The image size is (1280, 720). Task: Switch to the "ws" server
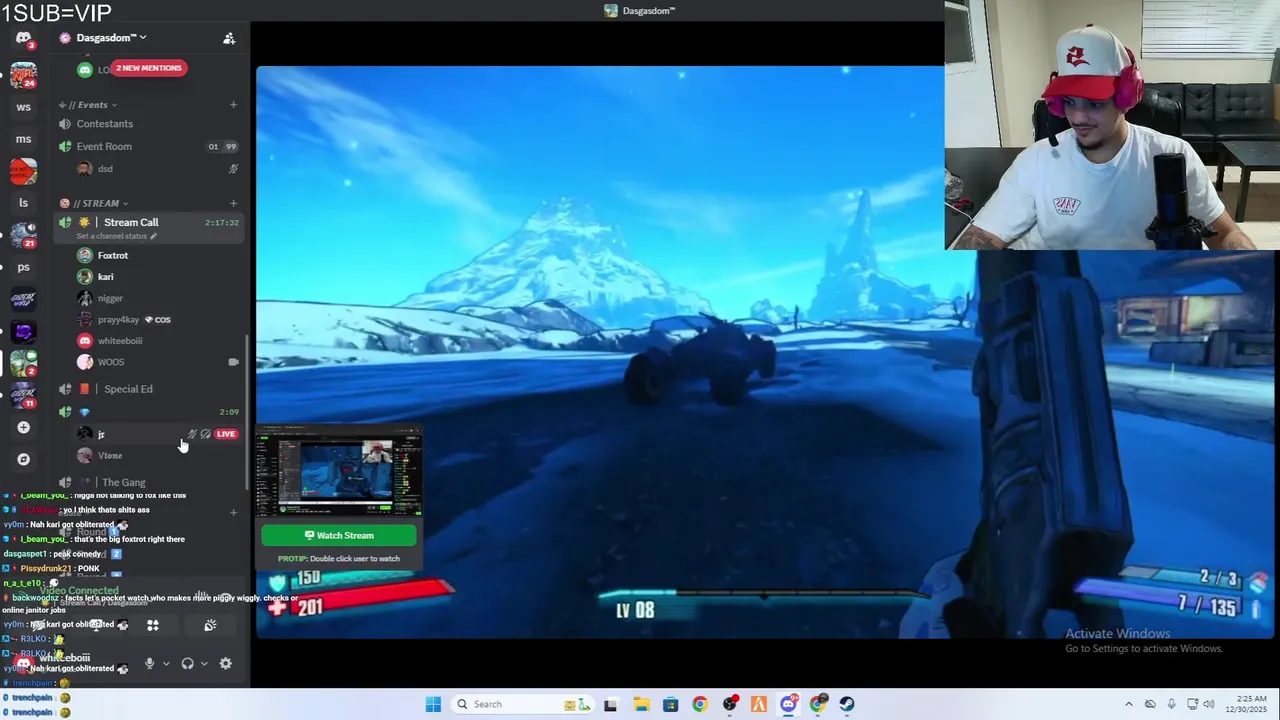pyautogui.click(x=23, y=107)
